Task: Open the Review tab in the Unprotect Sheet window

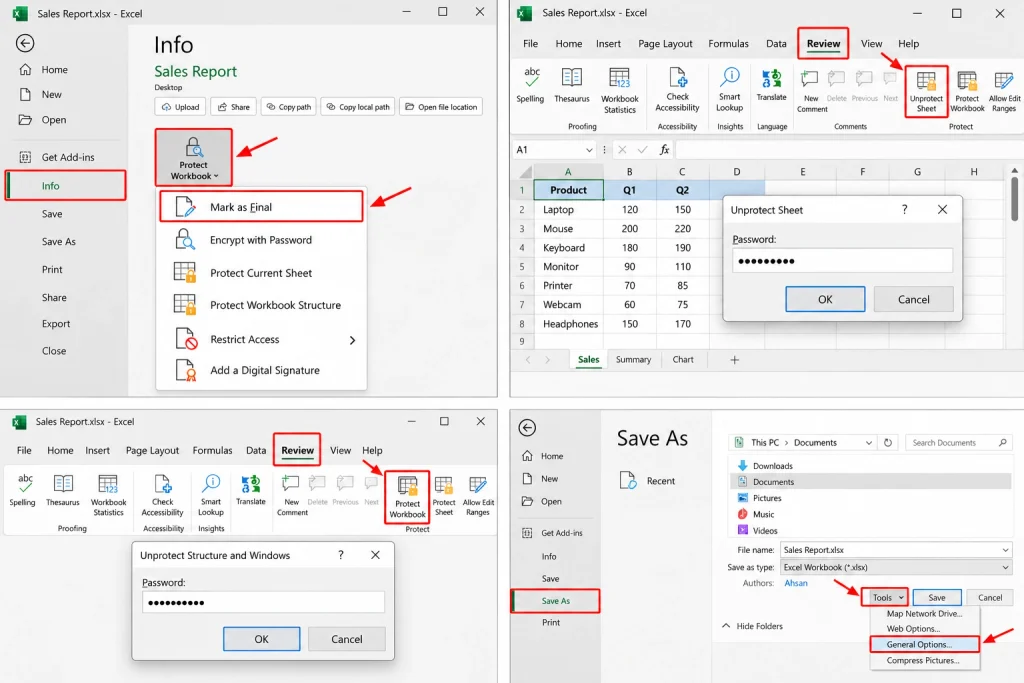Action: point(824,44)
